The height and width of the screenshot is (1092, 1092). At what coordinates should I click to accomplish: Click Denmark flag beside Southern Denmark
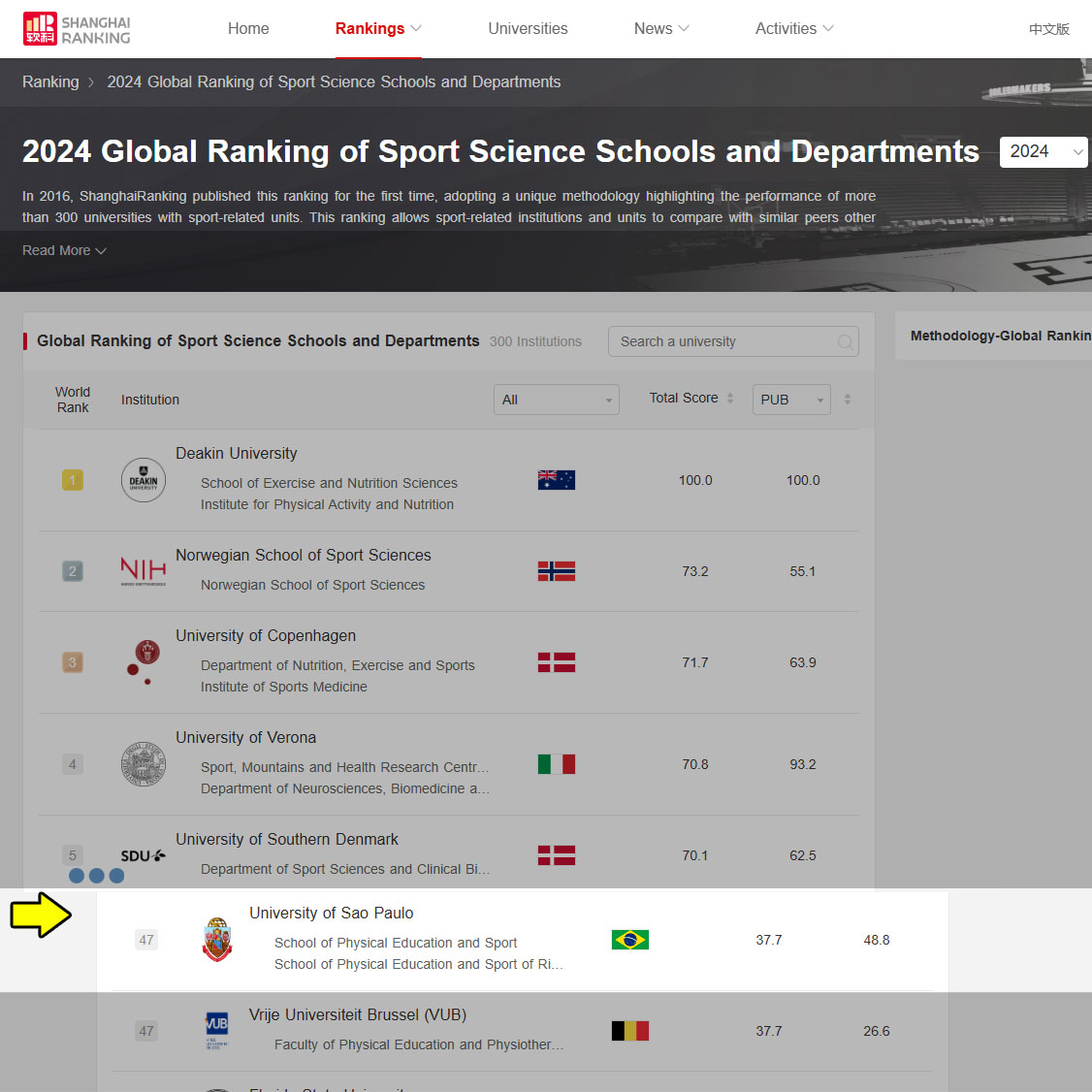click(x=557, y=855)
